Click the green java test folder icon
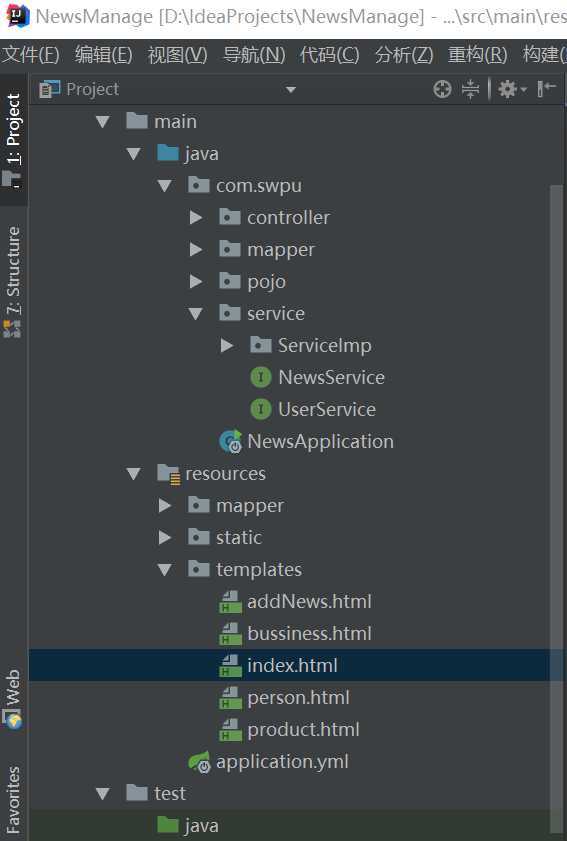This screenshot has width=567, height=841. coord(168,825)
